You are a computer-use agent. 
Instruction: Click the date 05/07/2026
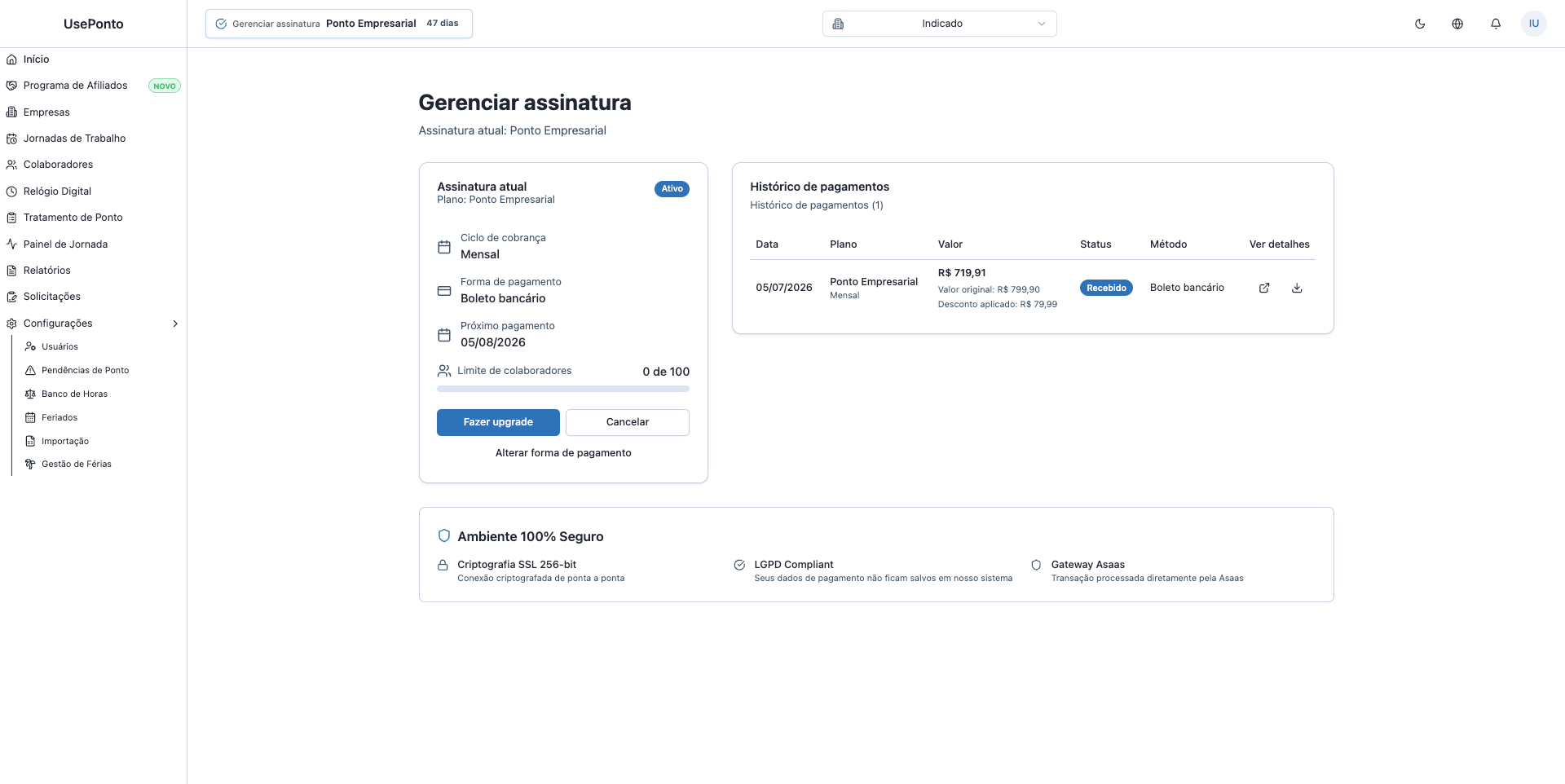(x=784, y=288)
